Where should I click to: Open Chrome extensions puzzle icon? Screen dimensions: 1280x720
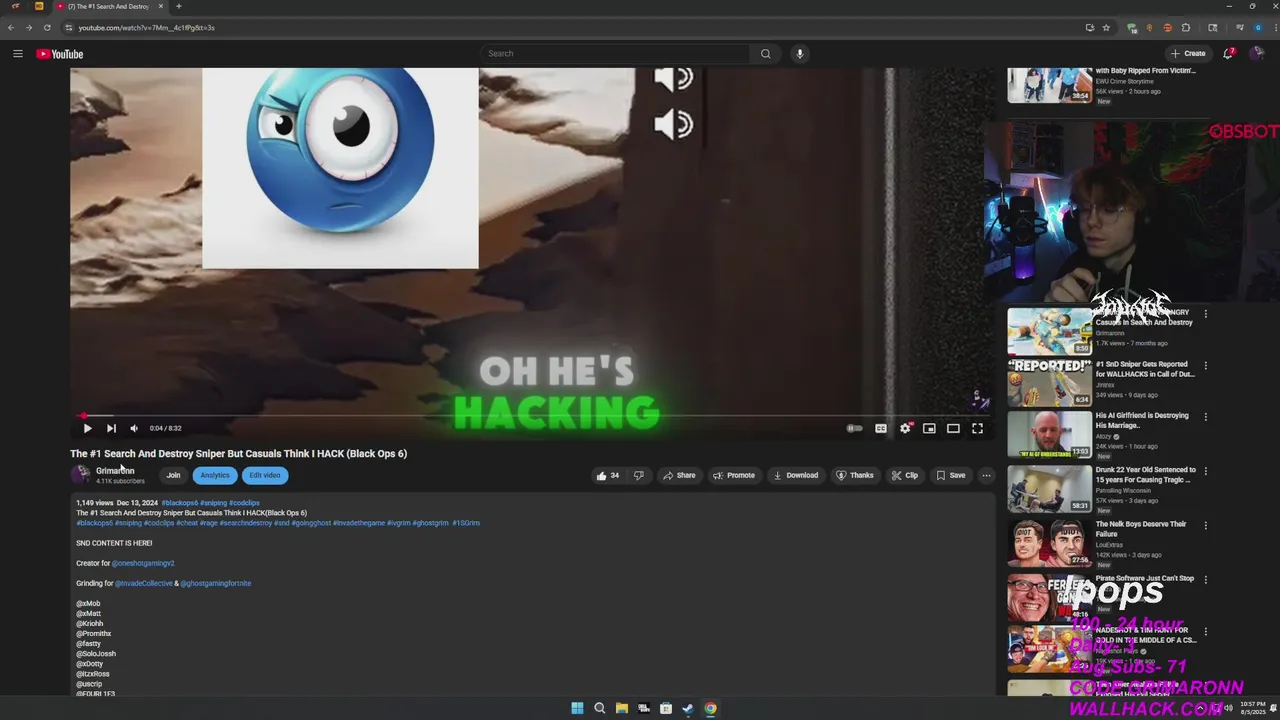pyautogui.click(x=1186, y=28)
